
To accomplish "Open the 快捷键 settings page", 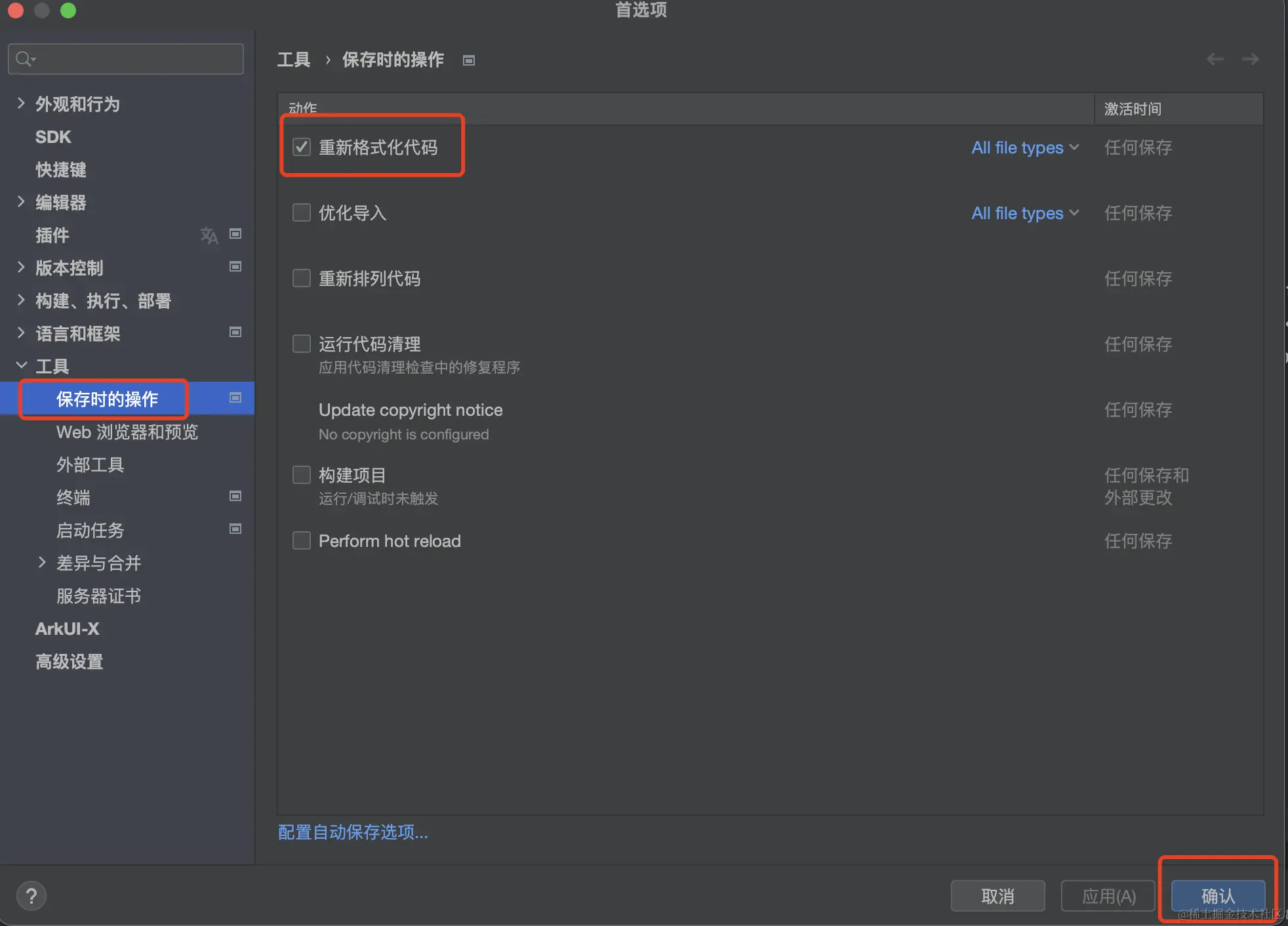I will (60, 170).
